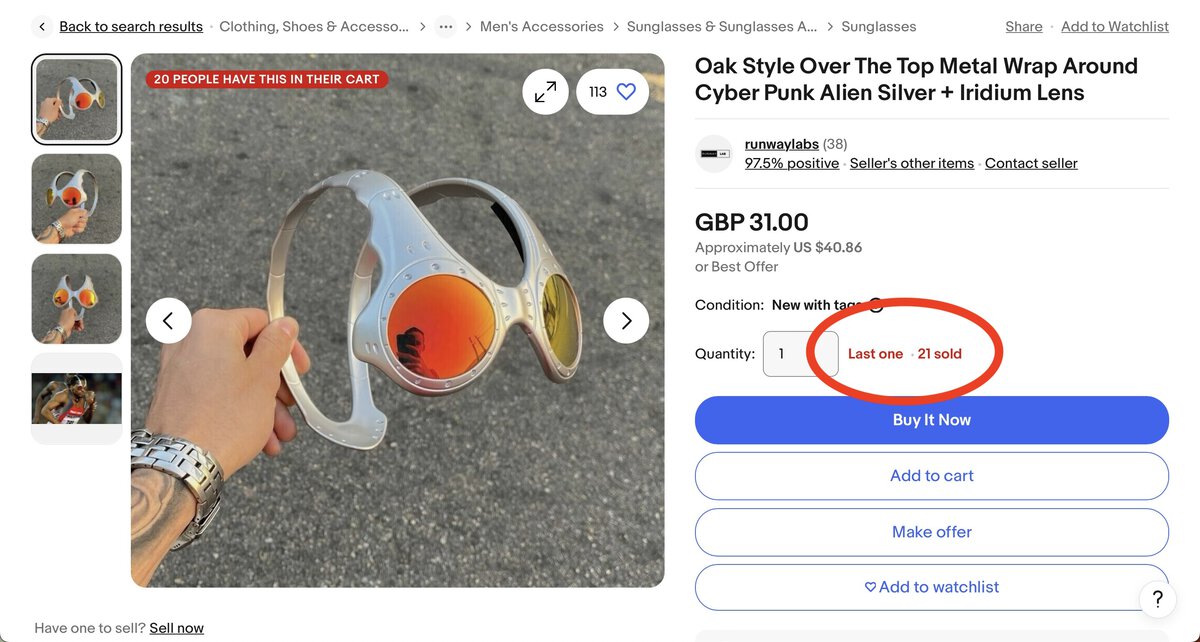The height and width of the screenshot is (642, 1200).
Task: Click the Make offer button
Action: pos(931,531)
